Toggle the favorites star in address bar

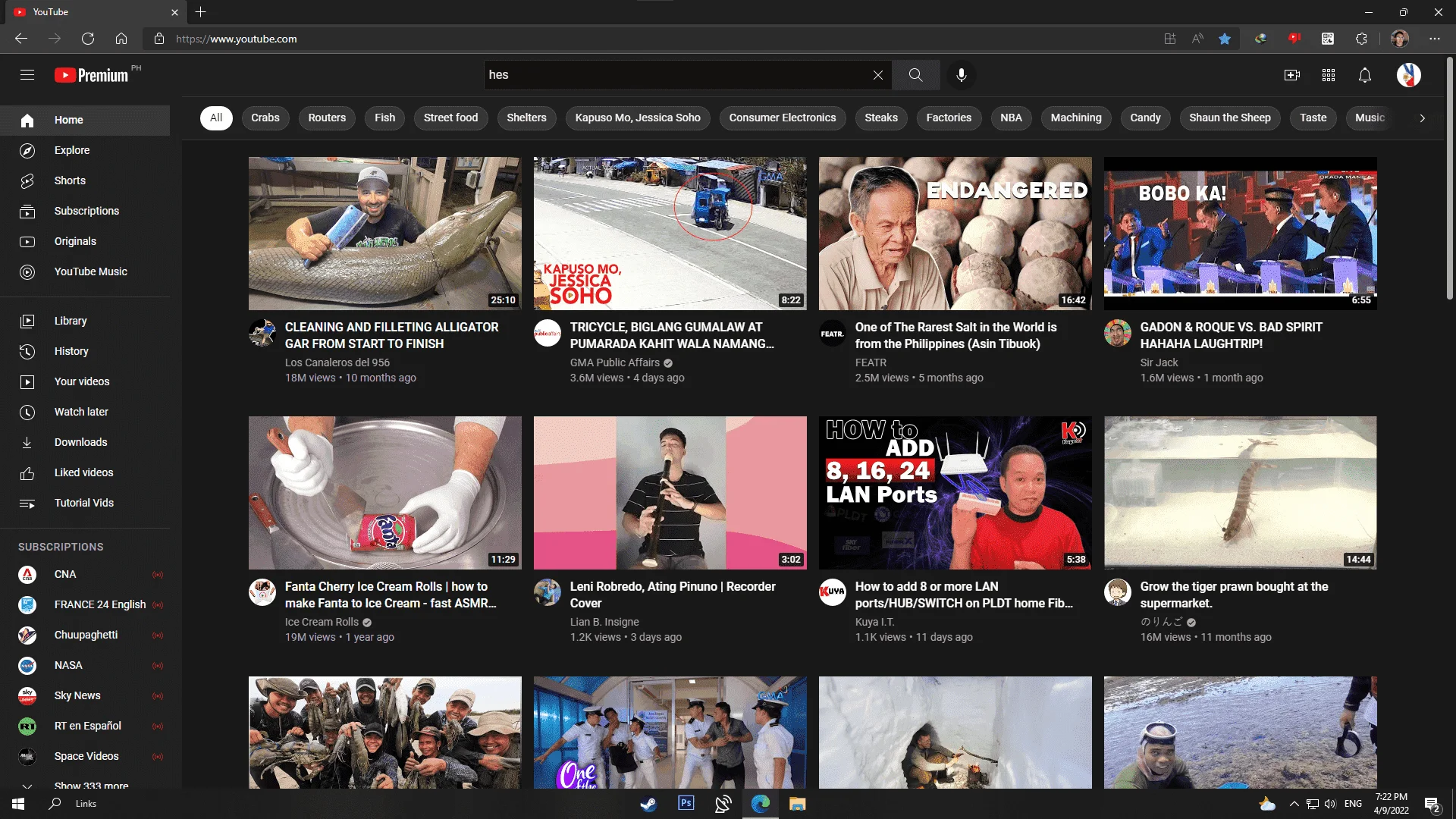pyautogui.click(x=1225, y=39)
